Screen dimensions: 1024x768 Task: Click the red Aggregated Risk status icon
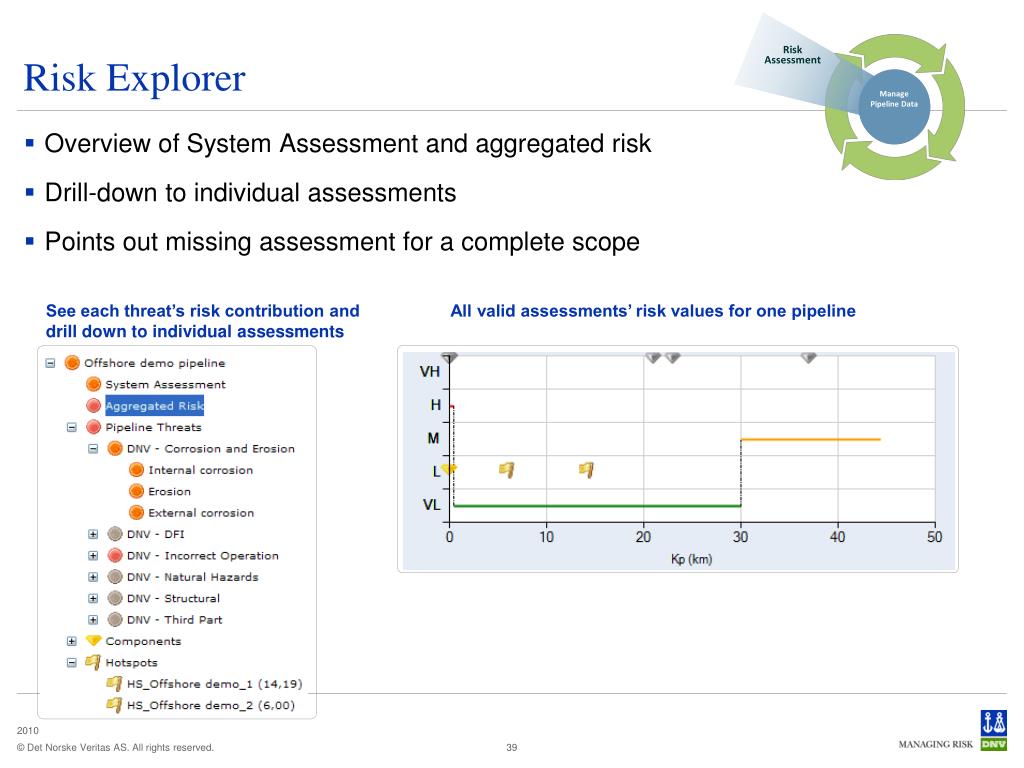click(94, 406)
